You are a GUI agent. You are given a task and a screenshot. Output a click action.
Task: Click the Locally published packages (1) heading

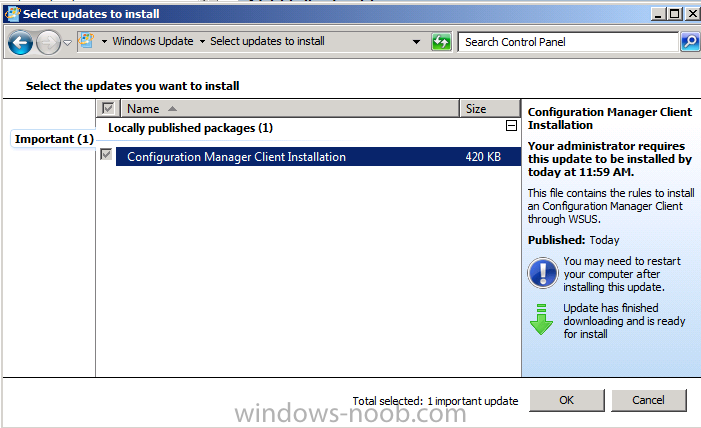click(x=190, y=128)
